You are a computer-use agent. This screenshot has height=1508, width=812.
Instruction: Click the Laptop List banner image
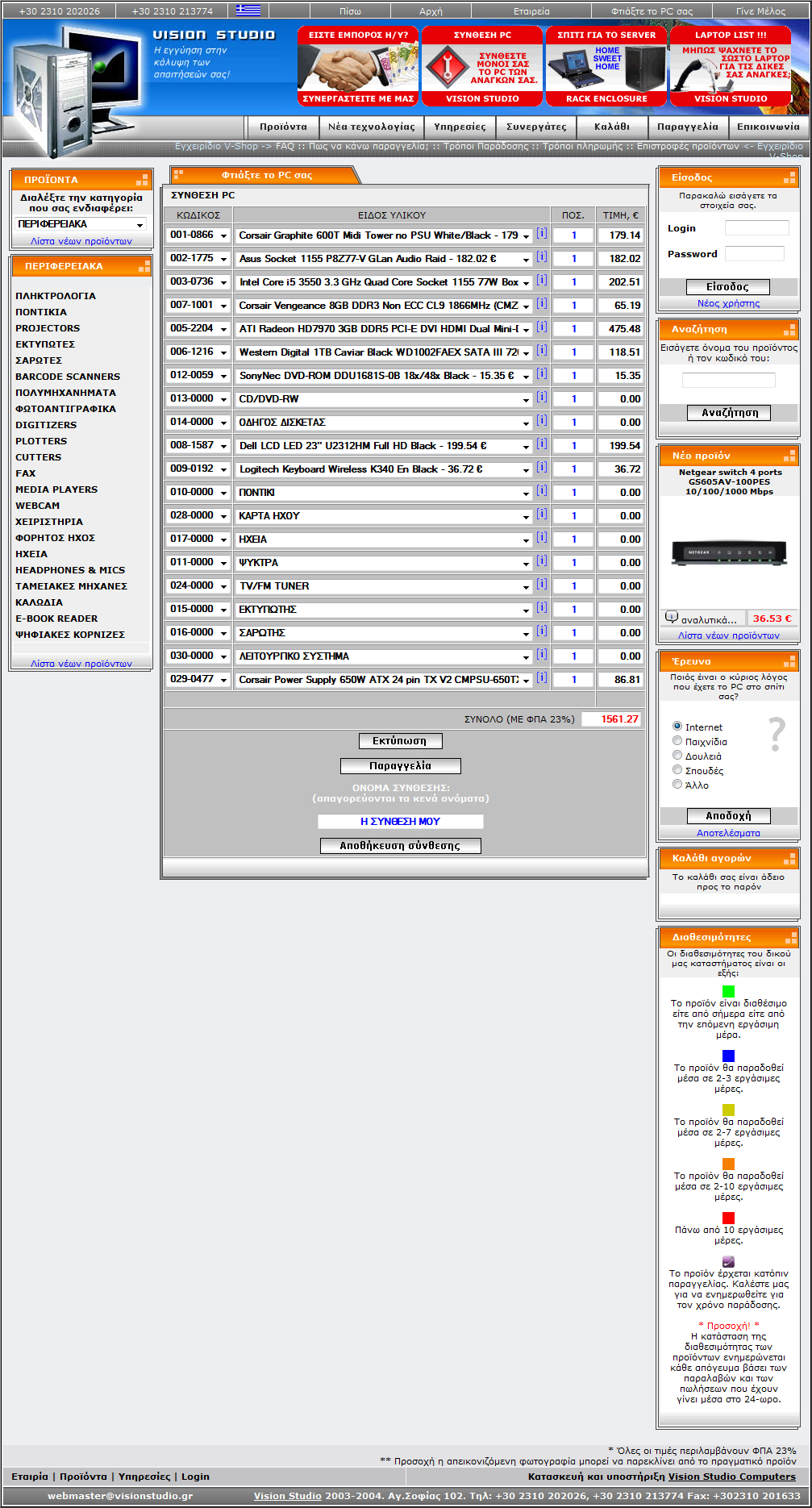tap(731, 68)
